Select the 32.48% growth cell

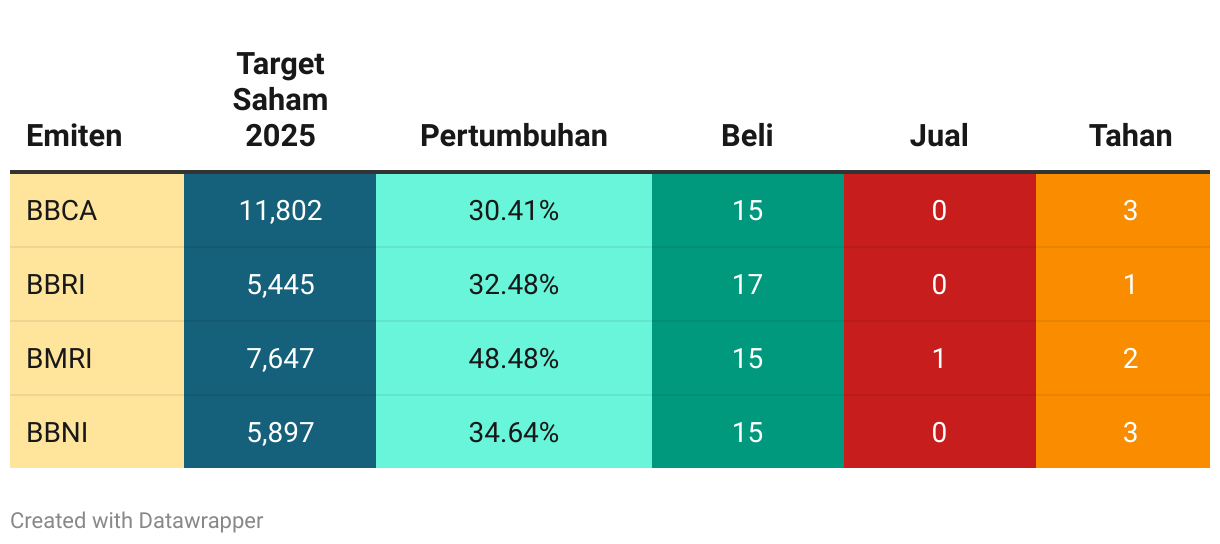[x=514, y=285]
